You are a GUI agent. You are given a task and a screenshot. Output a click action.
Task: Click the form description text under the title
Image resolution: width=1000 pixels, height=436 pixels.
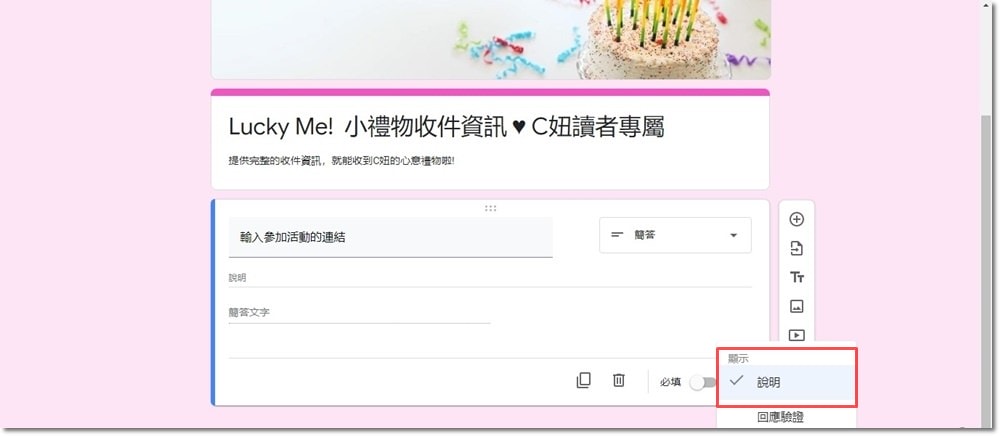tap(342, 161)
